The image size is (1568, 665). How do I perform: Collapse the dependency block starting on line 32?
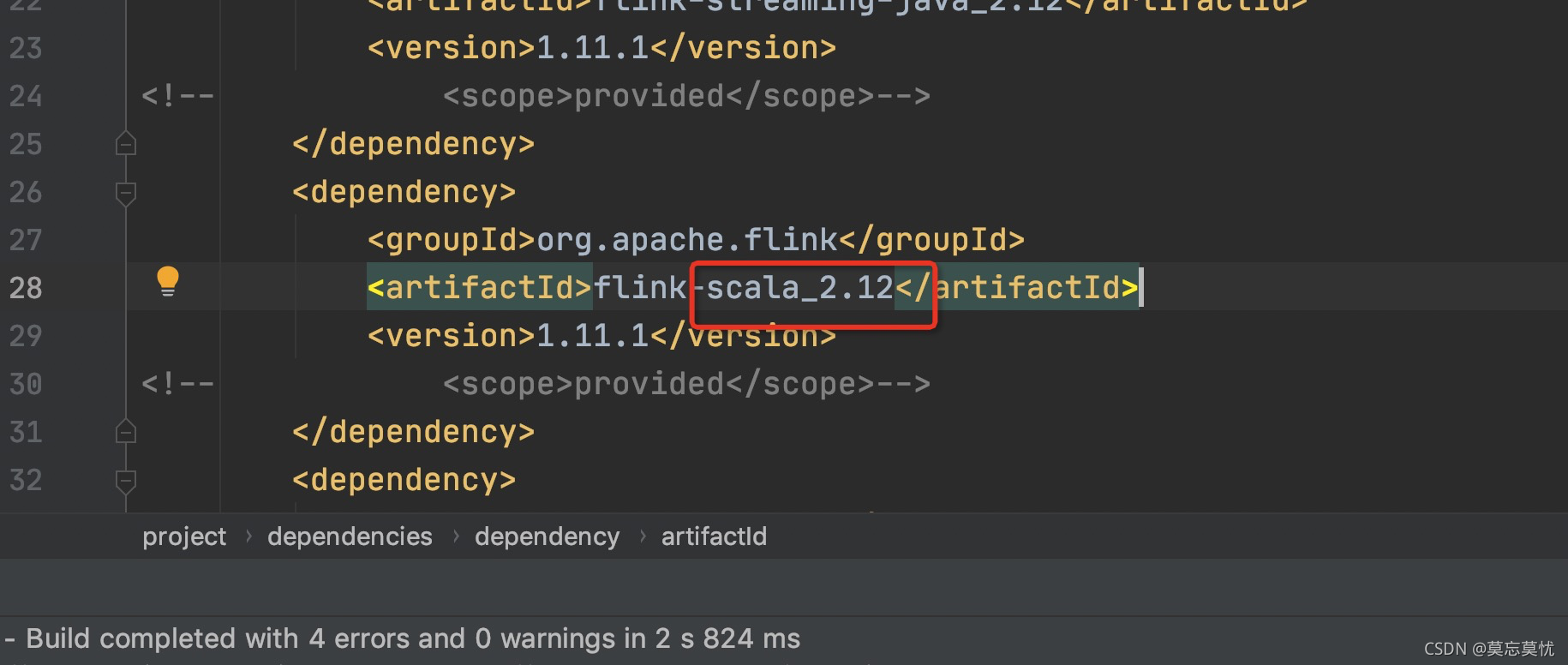pyautogui.click(x=126, y=482)
